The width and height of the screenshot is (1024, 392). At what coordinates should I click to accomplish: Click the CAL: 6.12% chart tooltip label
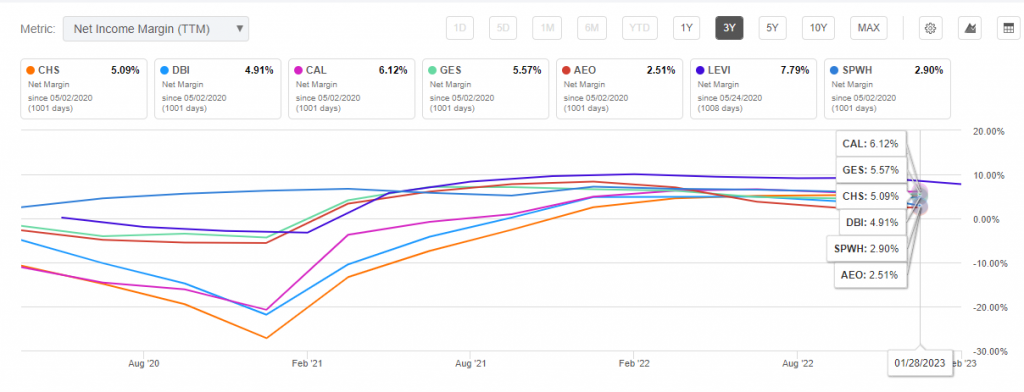(x=871, y=144)
